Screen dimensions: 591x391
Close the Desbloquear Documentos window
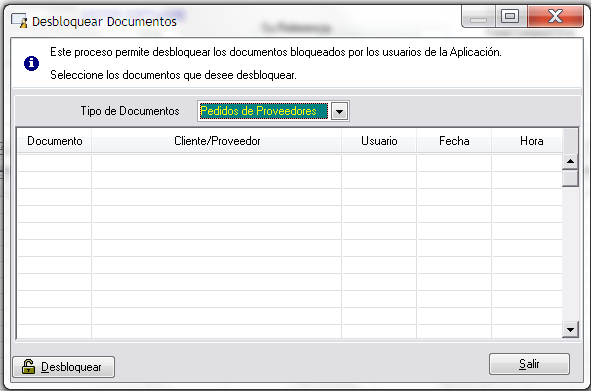(x=555, y=17)
